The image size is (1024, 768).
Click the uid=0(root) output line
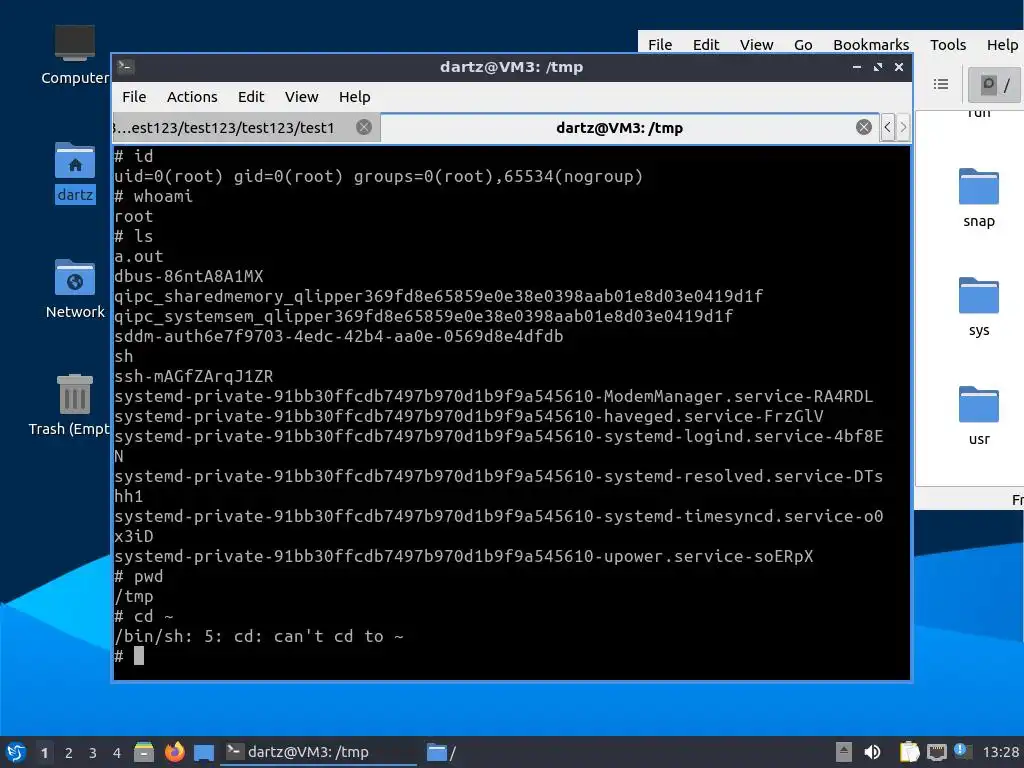point(379,176)
